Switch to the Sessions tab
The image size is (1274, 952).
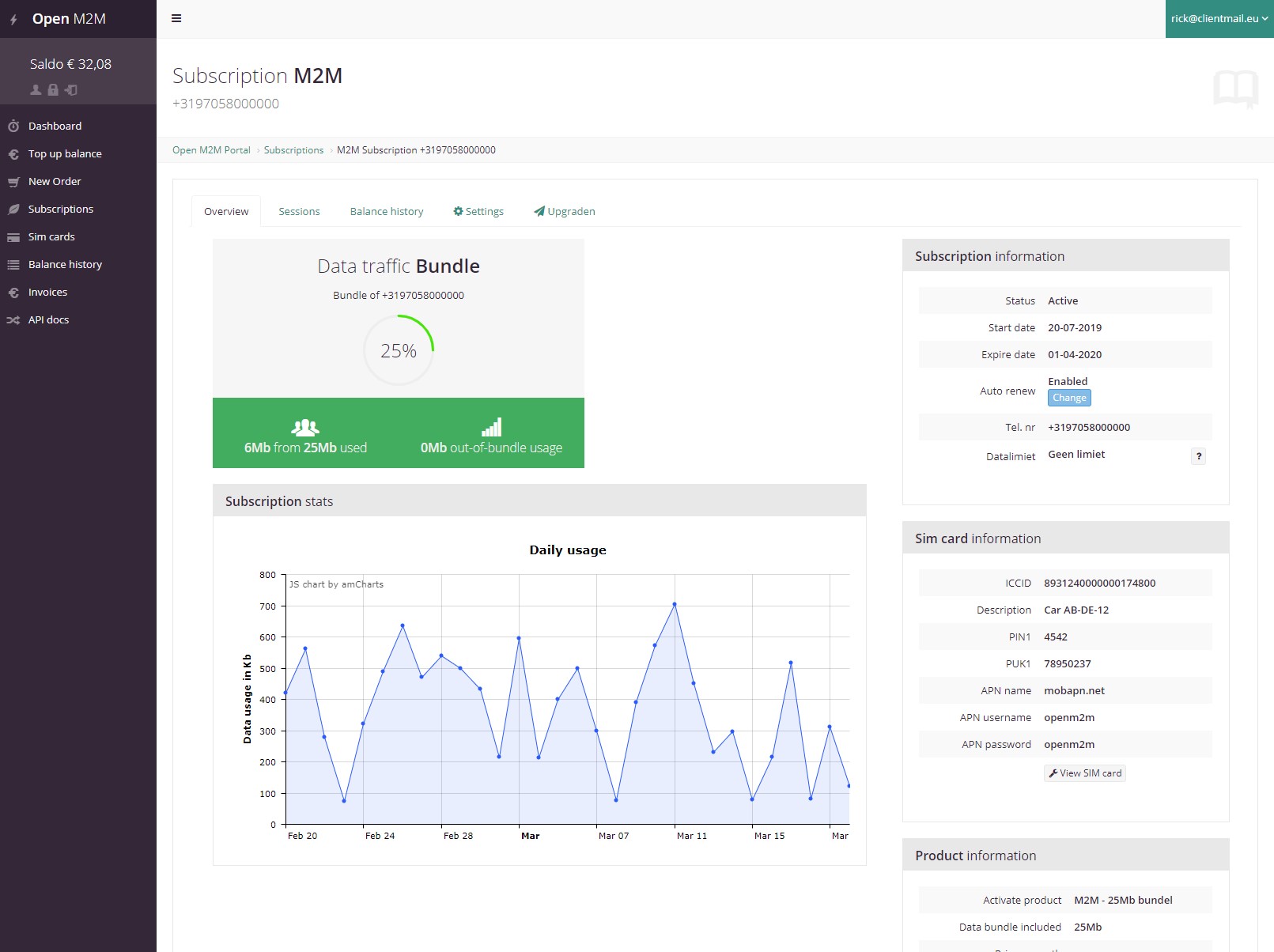(299, 211)
